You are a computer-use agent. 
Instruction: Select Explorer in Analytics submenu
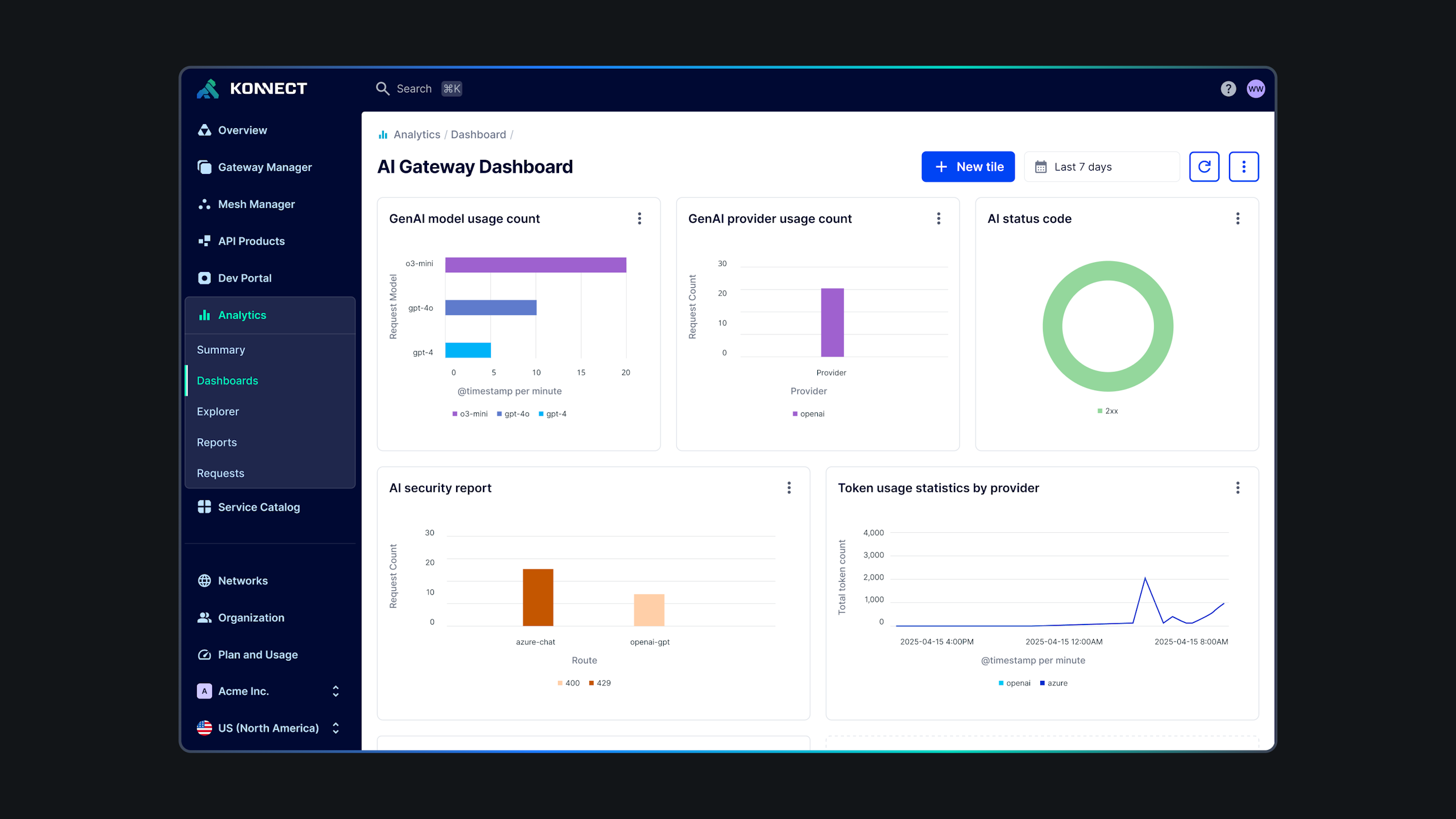[x=218, y=411]
